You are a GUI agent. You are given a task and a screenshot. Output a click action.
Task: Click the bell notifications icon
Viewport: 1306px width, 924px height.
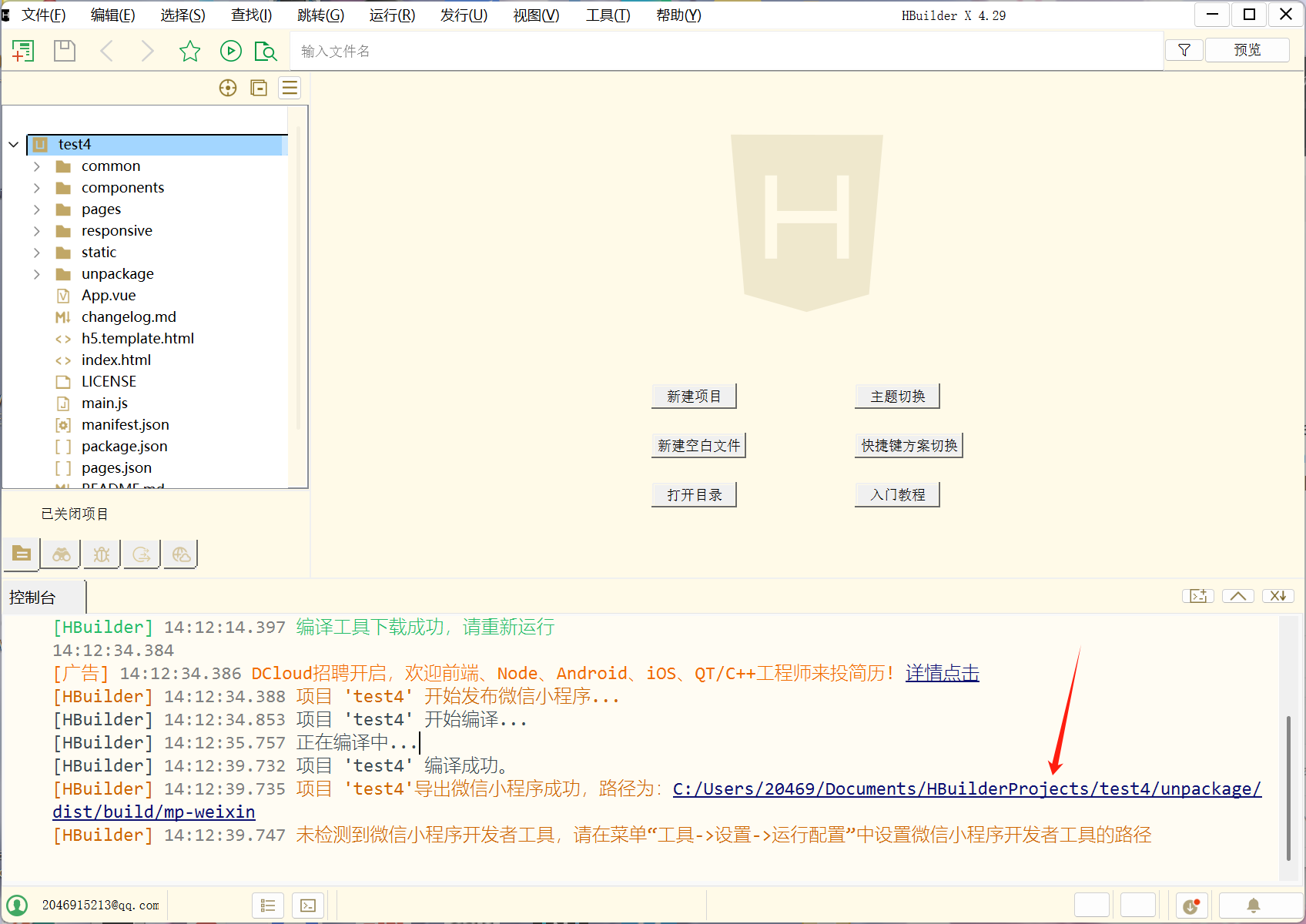1254,906
